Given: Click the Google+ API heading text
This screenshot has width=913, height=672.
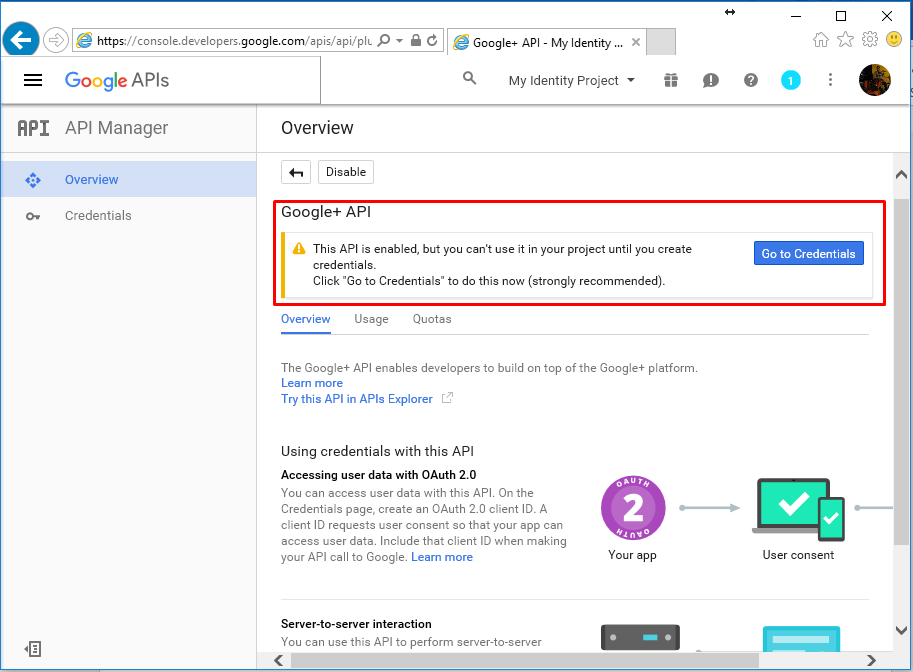Looking at the screenshot, I should click(x=326, y=212).
